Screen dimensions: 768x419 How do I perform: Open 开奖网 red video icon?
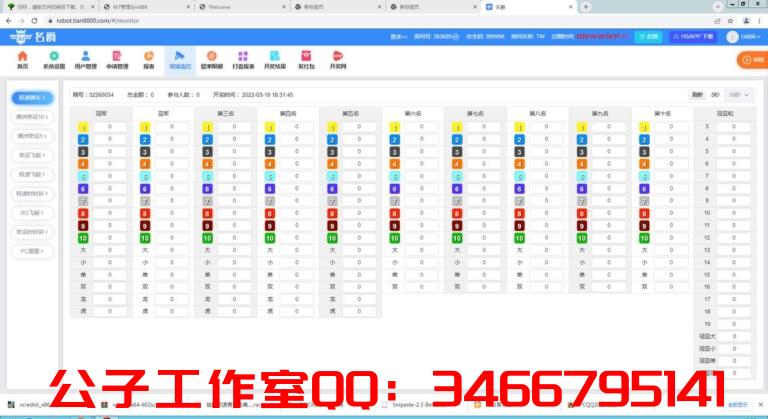[x=338, y=60]
